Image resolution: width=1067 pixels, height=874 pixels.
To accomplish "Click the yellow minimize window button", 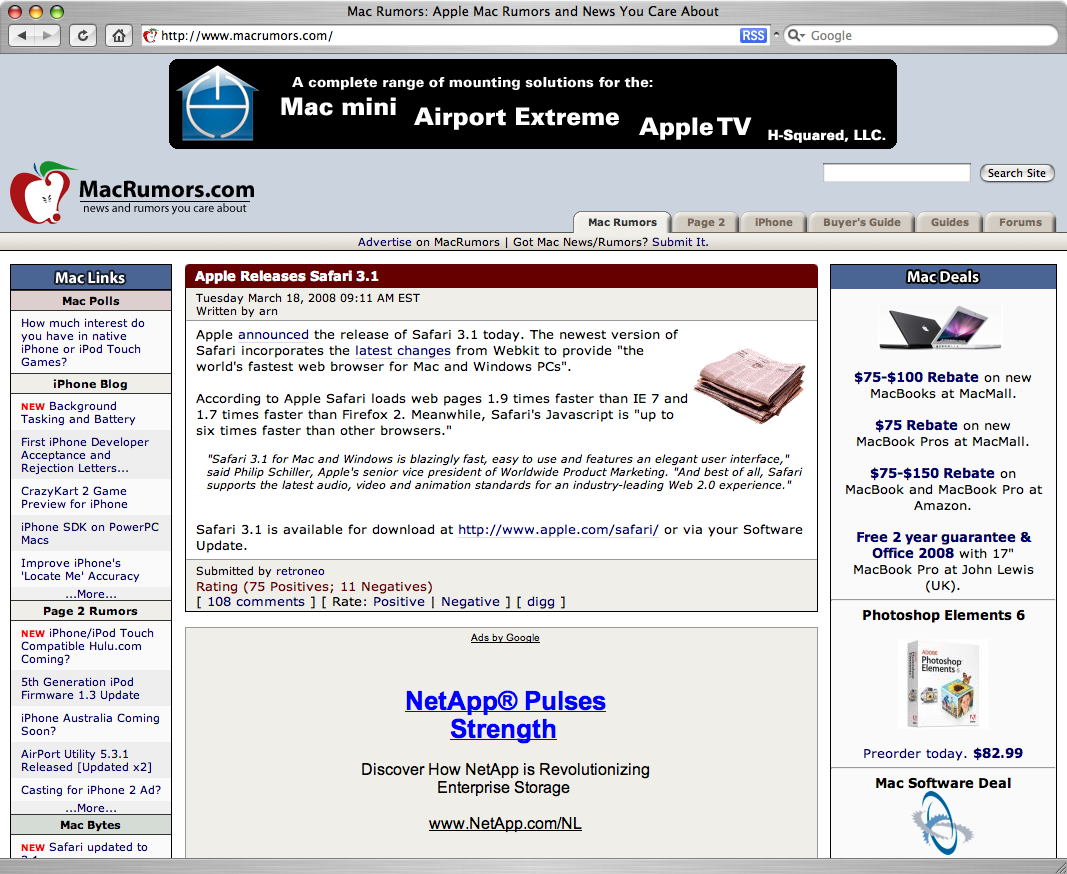I will click(36, 12).
